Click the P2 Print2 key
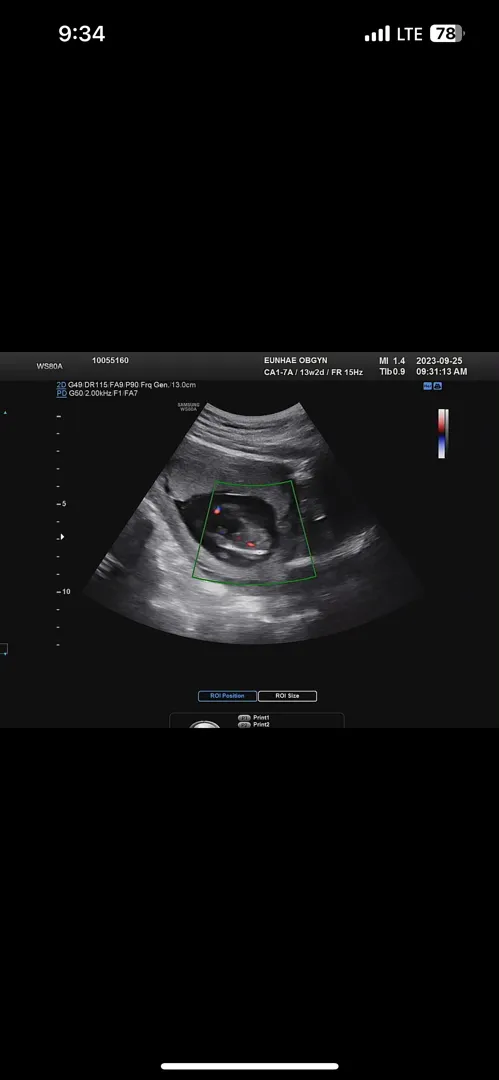This screenshot has height=1080, width=499. click(254, 725)
